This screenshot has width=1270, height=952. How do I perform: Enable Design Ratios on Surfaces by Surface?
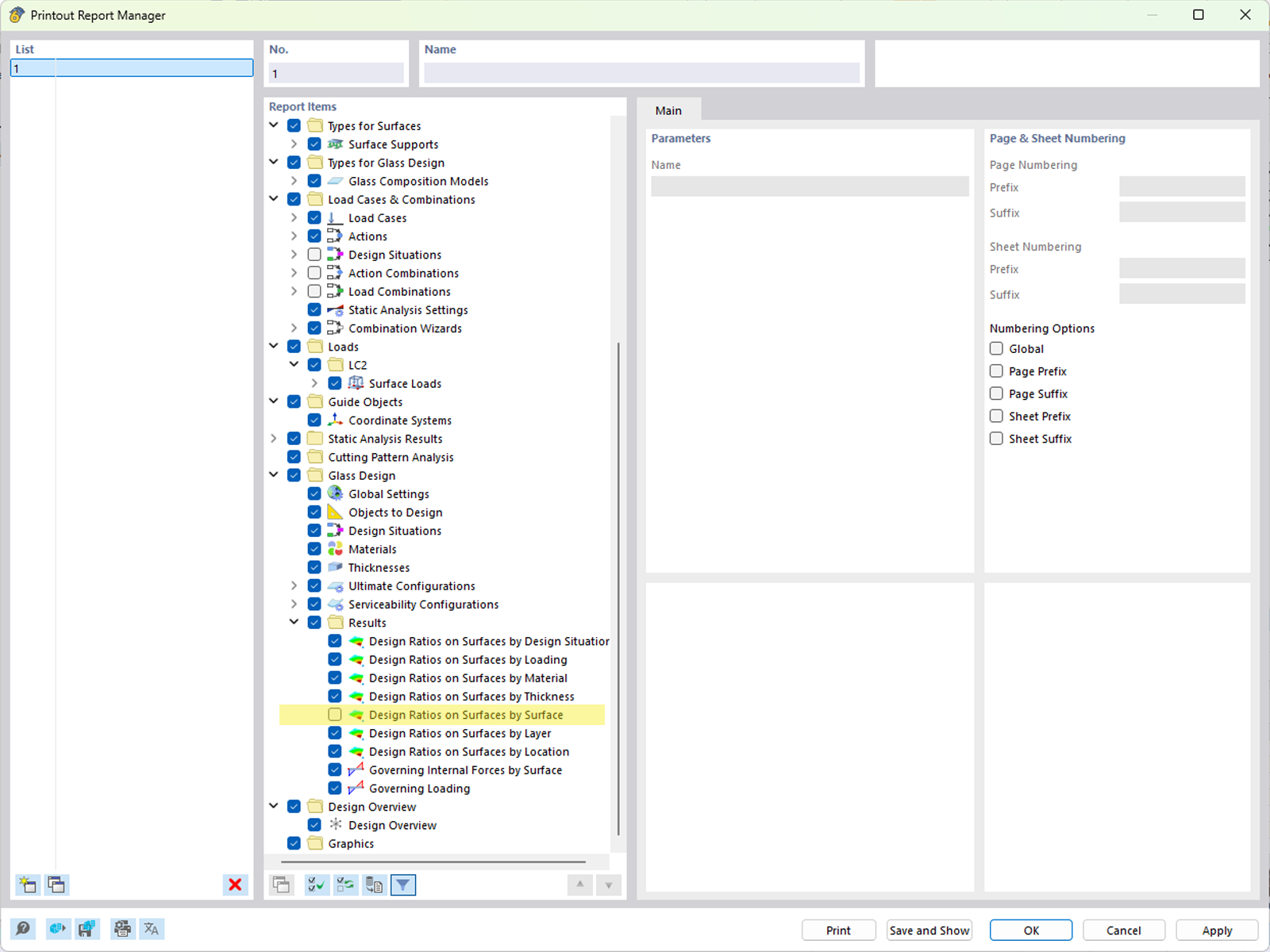tap(335, 715)
